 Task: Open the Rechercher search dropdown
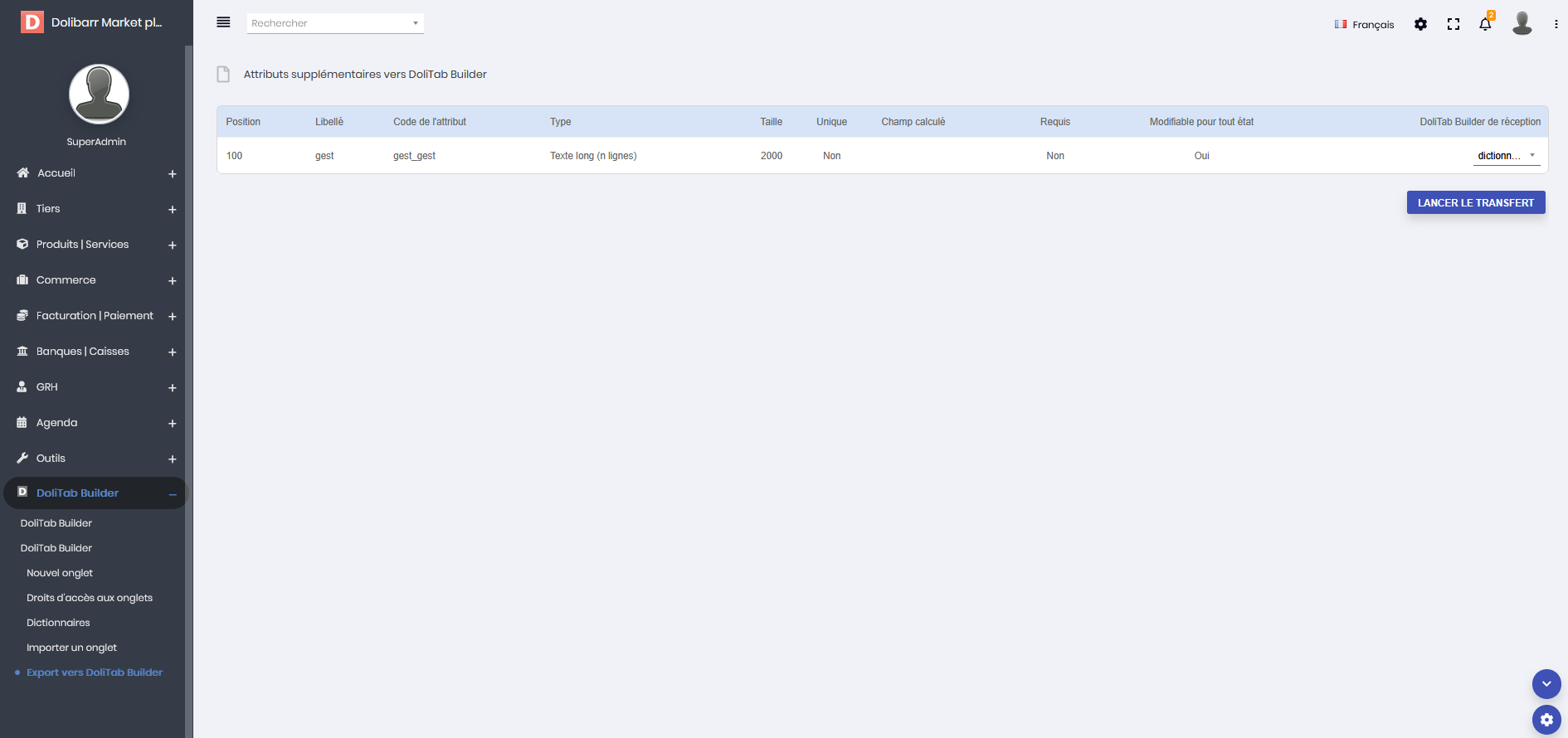335,23
